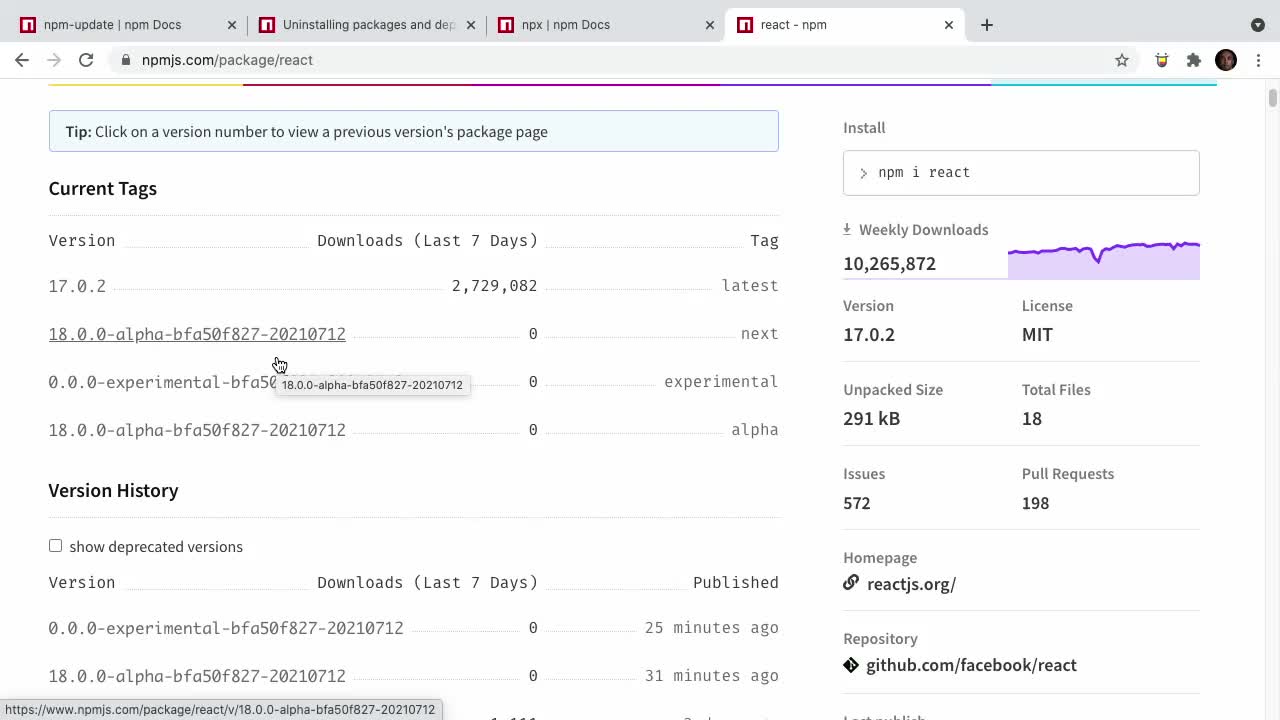Screen dimensions: 1280x720
Task: Click the Tag column header in Current Tags
Action: click(764, 240)
